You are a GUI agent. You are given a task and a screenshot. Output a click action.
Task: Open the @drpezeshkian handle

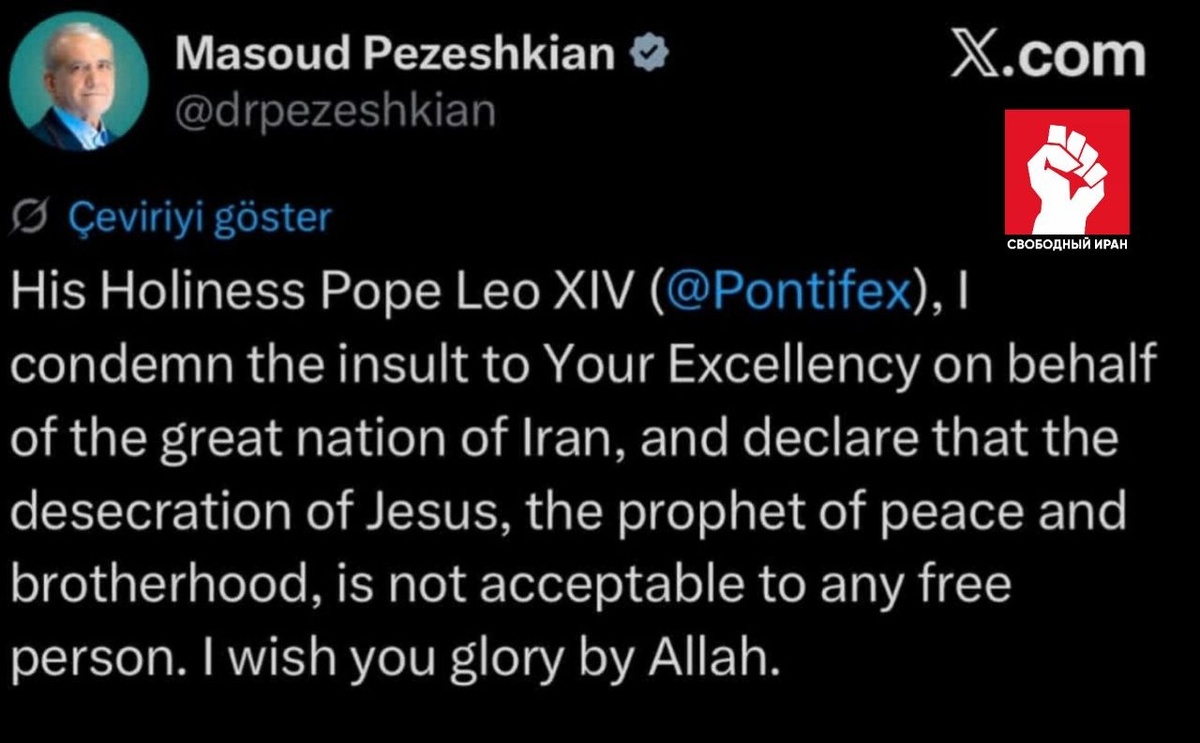tap(335, 112)
